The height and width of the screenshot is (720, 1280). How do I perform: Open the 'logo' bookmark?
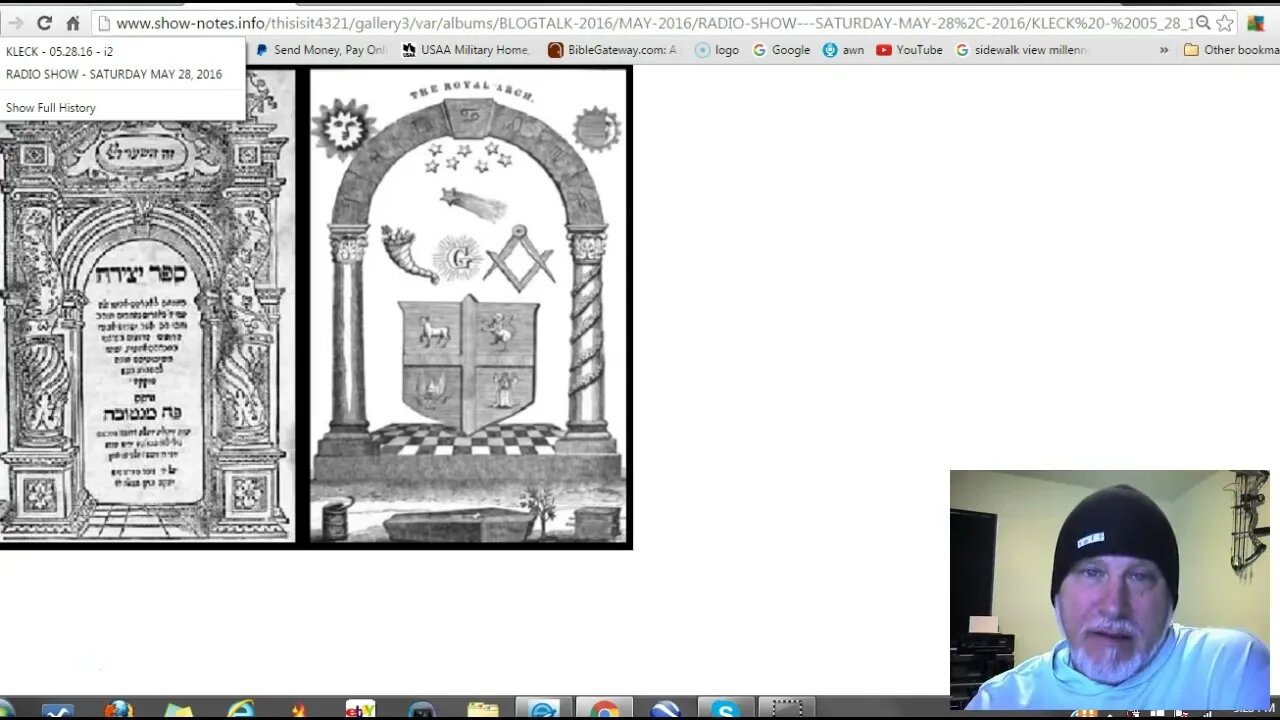click(x=716, y=50)
